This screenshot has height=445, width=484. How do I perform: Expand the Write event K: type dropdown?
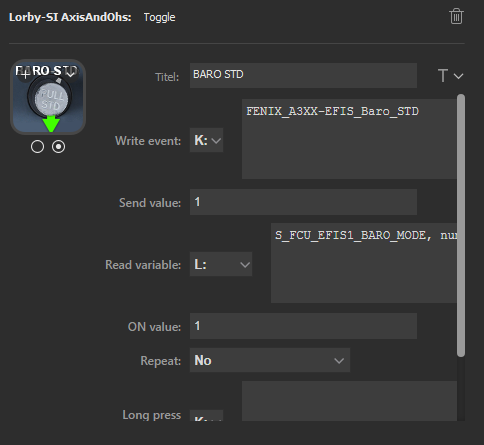(x=206, y=140)
